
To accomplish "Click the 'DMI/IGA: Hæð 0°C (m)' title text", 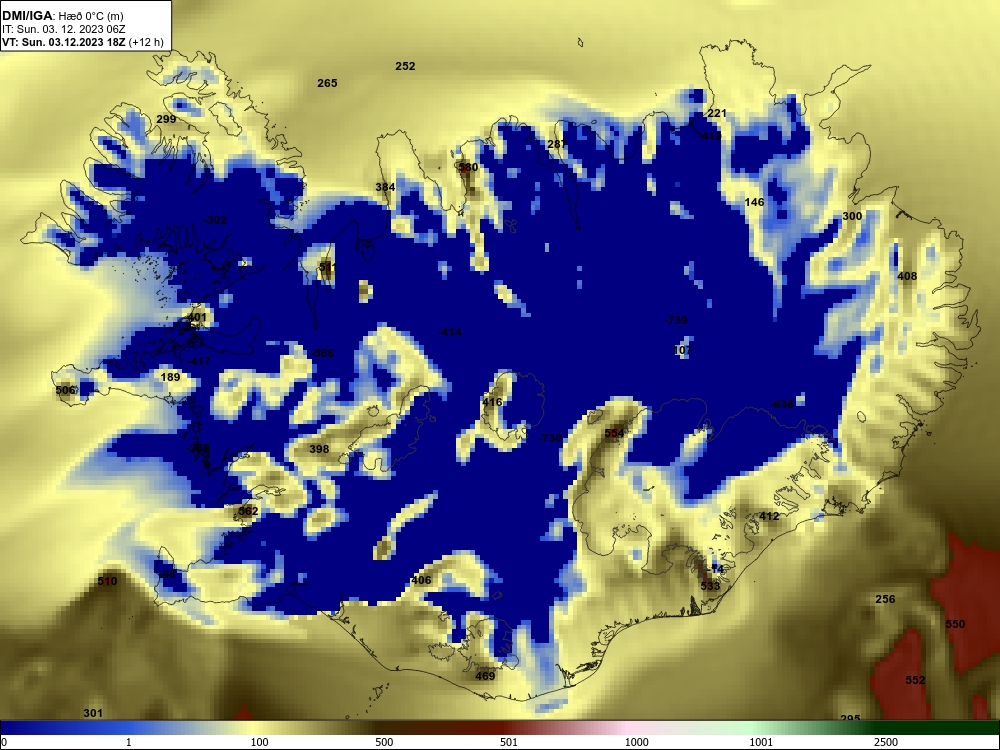I will coord(62,16).
